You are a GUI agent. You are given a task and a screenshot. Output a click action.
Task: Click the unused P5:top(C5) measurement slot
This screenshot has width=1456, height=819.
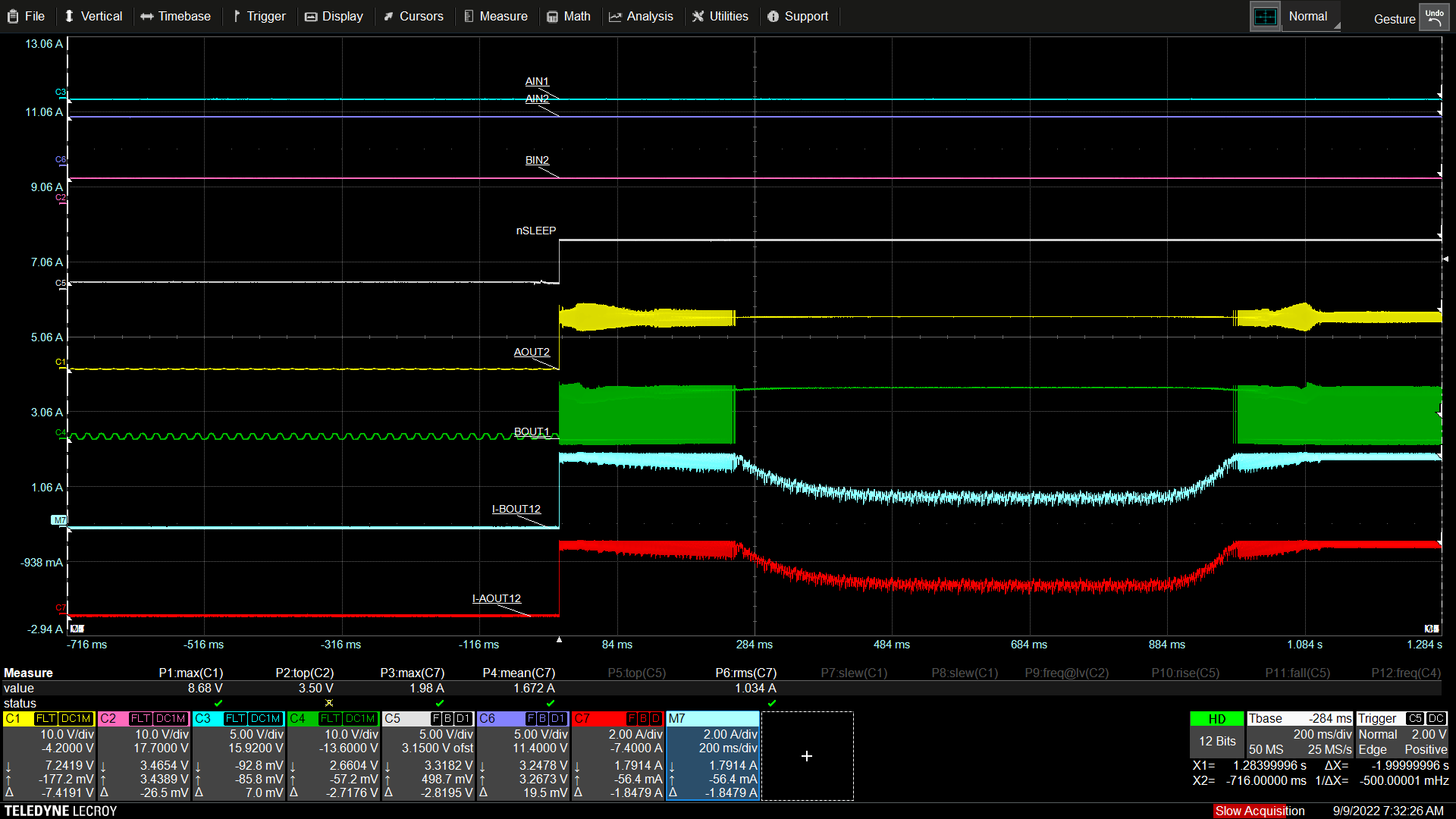point(636,673)
